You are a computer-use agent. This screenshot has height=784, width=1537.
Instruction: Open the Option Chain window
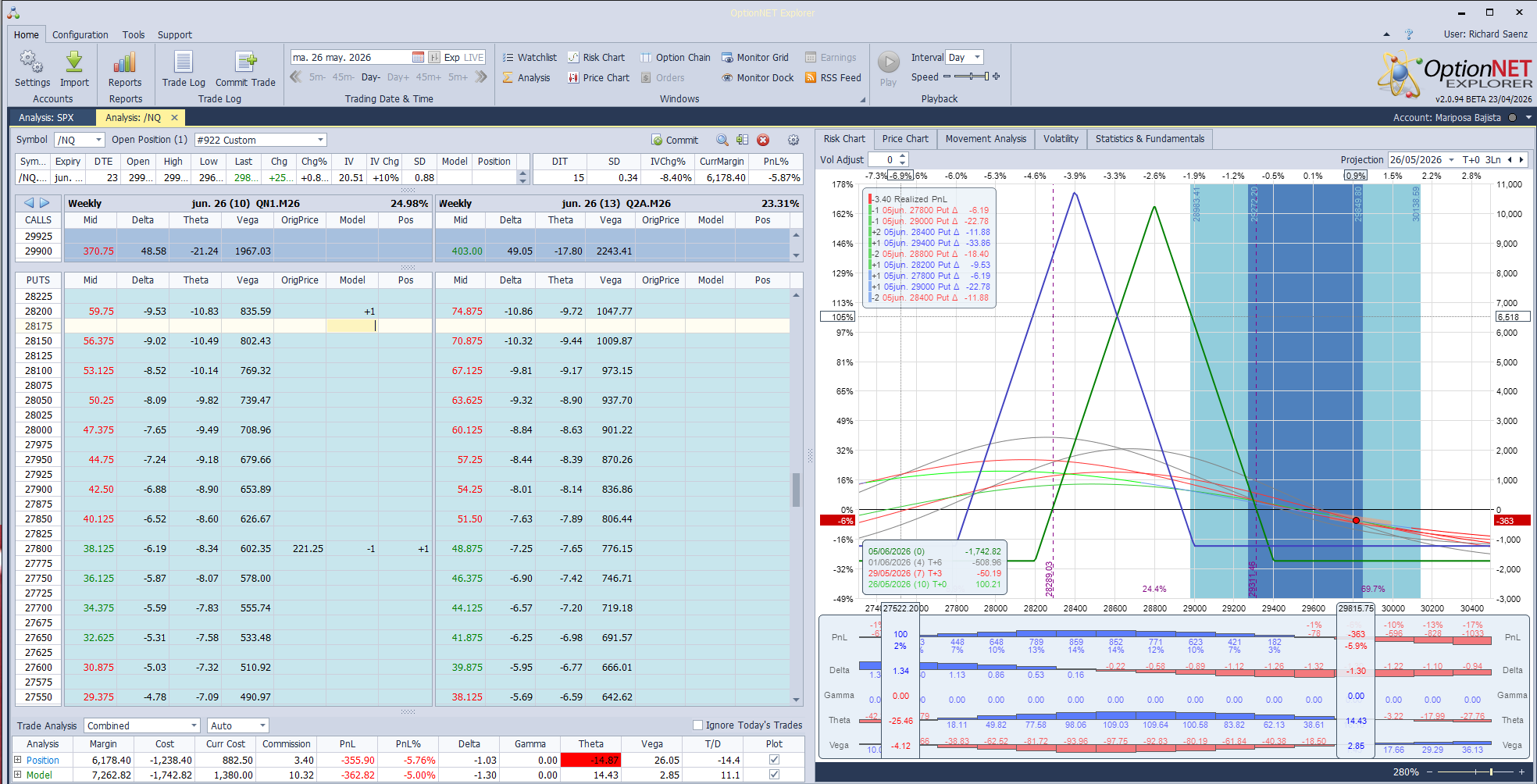pyautogui.click(x=676, y=57)
